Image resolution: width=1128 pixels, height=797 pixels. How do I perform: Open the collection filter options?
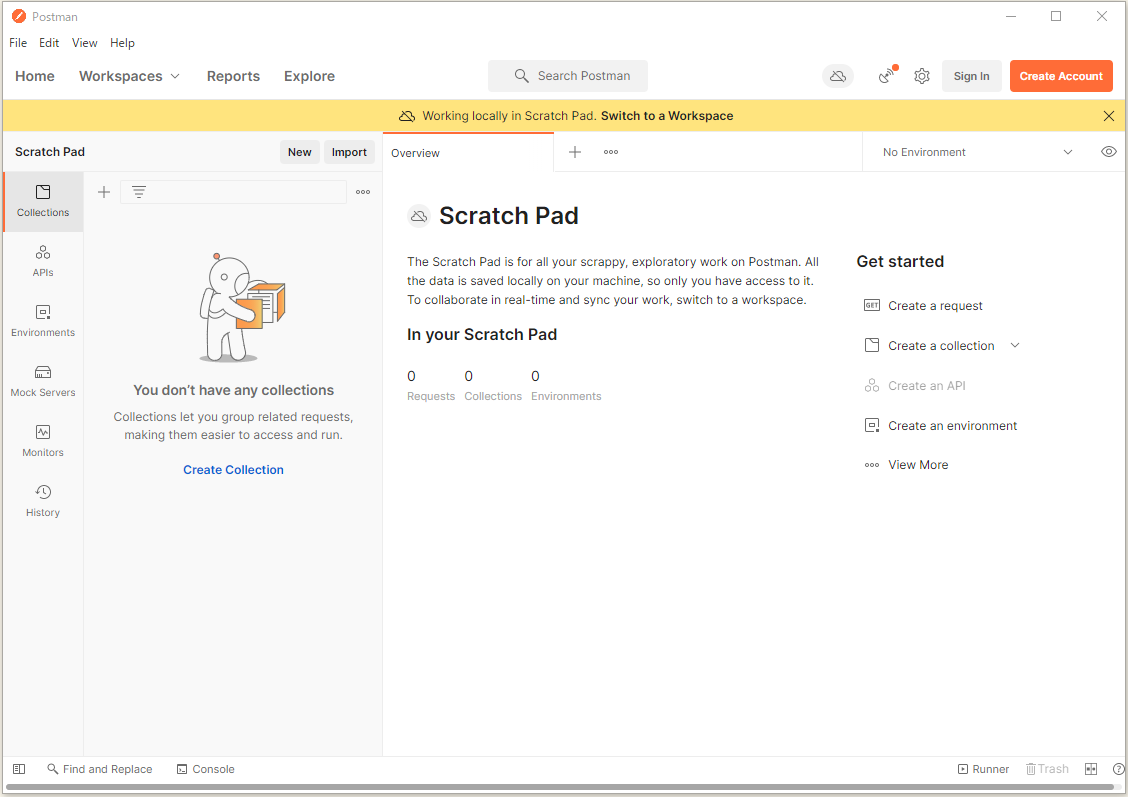138,191
